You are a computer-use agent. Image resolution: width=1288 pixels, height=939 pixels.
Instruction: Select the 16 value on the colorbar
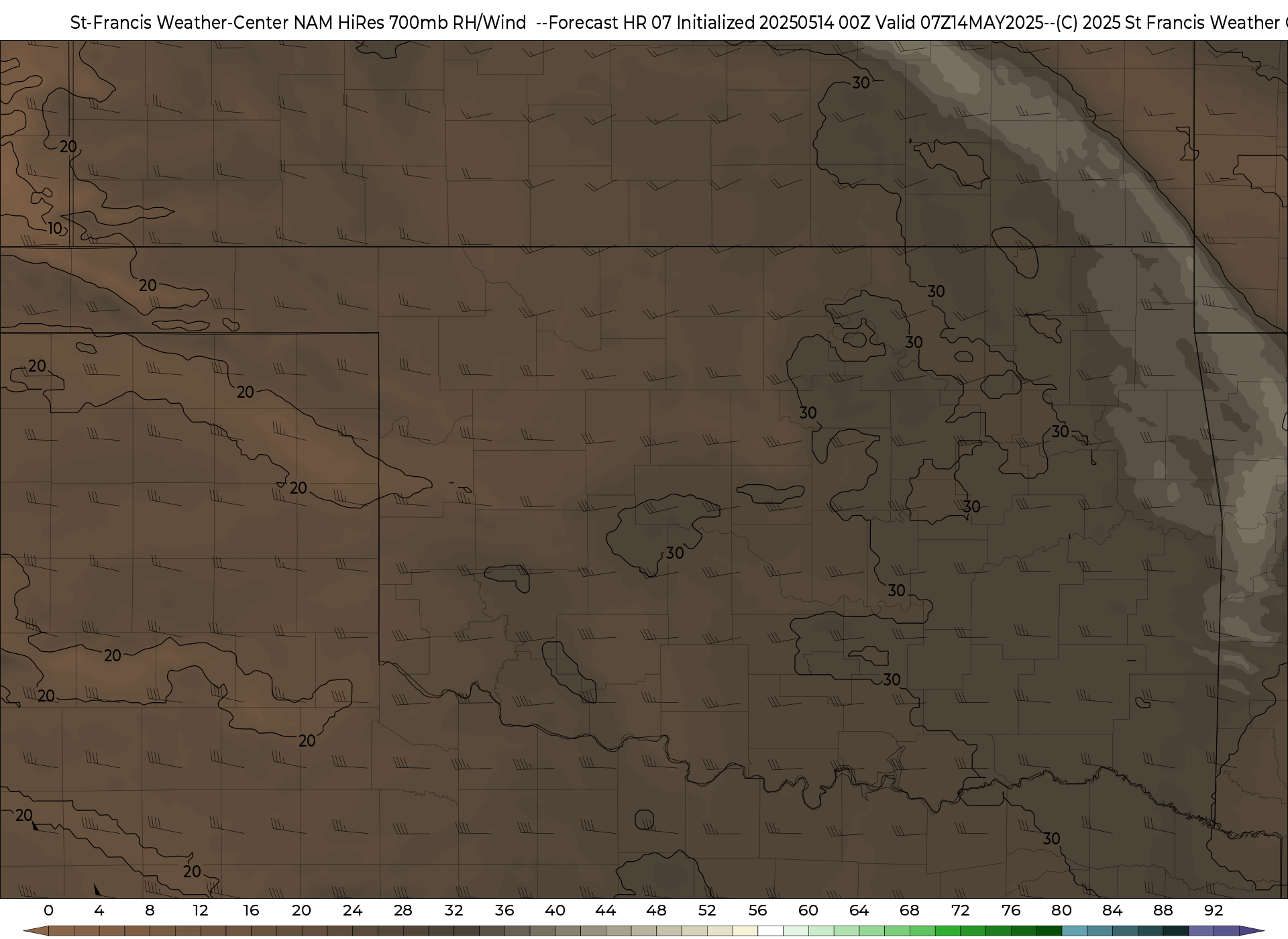coord(251,911)
